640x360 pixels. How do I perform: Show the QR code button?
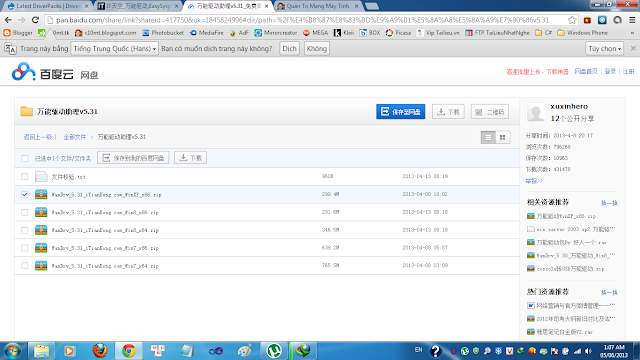pyautogui.click(x=490, y=111)
